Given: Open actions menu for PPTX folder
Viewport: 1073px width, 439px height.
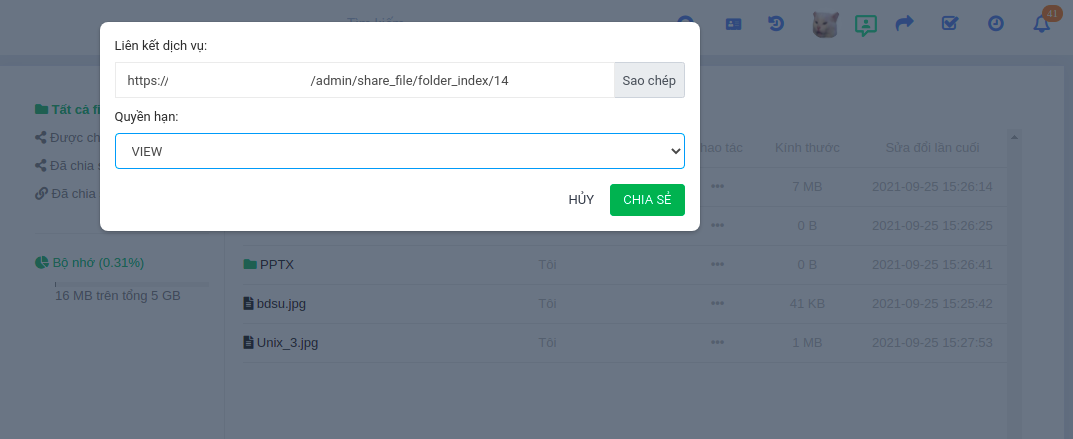Looking at the screenshot, I should 717,265.
